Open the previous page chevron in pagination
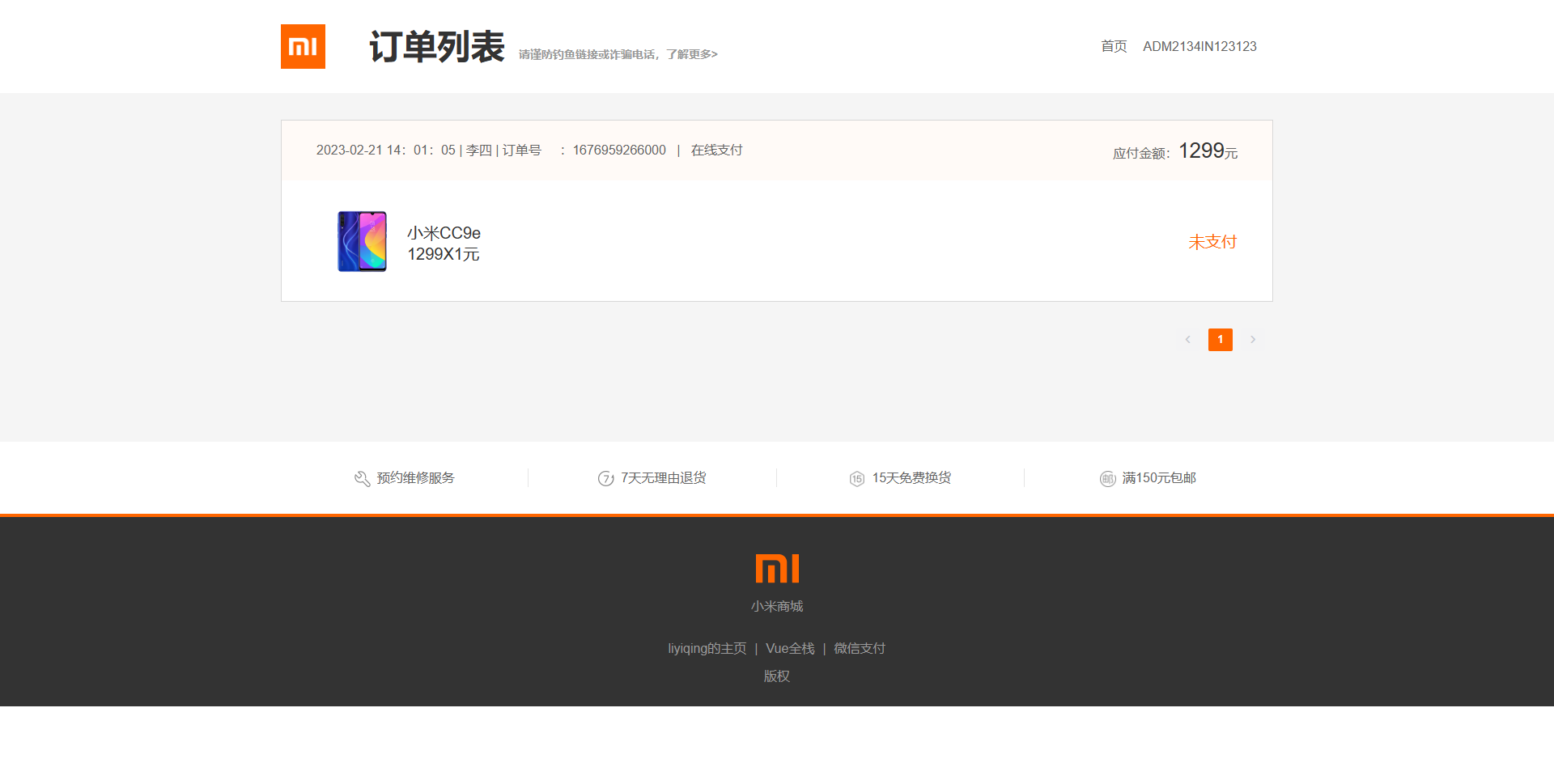The width and height of the screenshot is (1554, 784). tap(1187, 340)
